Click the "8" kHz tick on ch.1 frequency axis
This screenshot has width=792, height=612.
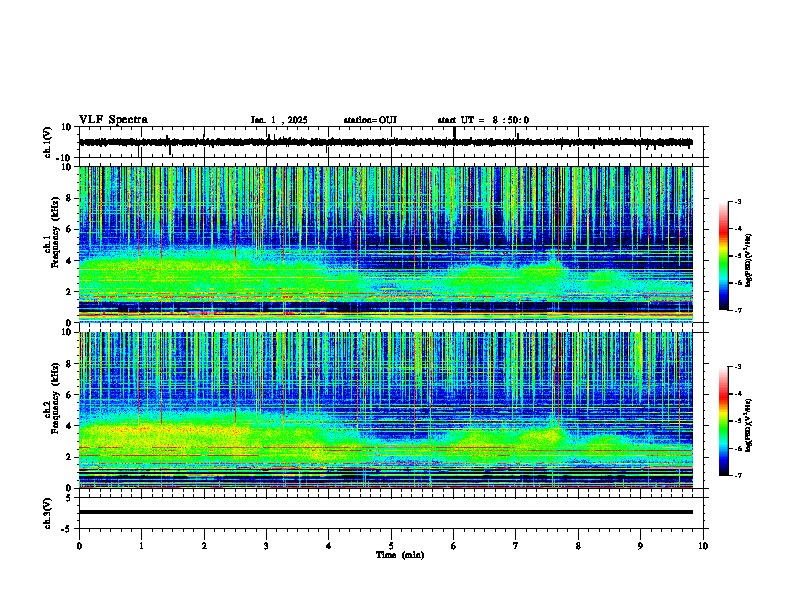coord(70,198)
